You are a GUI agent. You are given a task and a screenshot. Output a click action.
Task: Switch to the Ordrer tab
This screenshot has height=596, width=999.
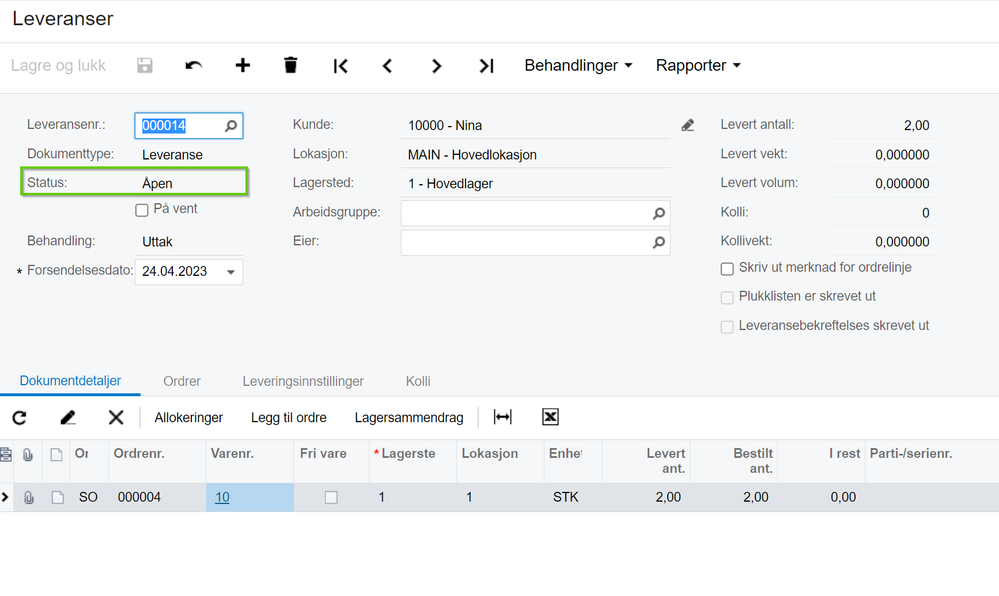(182, 381)
